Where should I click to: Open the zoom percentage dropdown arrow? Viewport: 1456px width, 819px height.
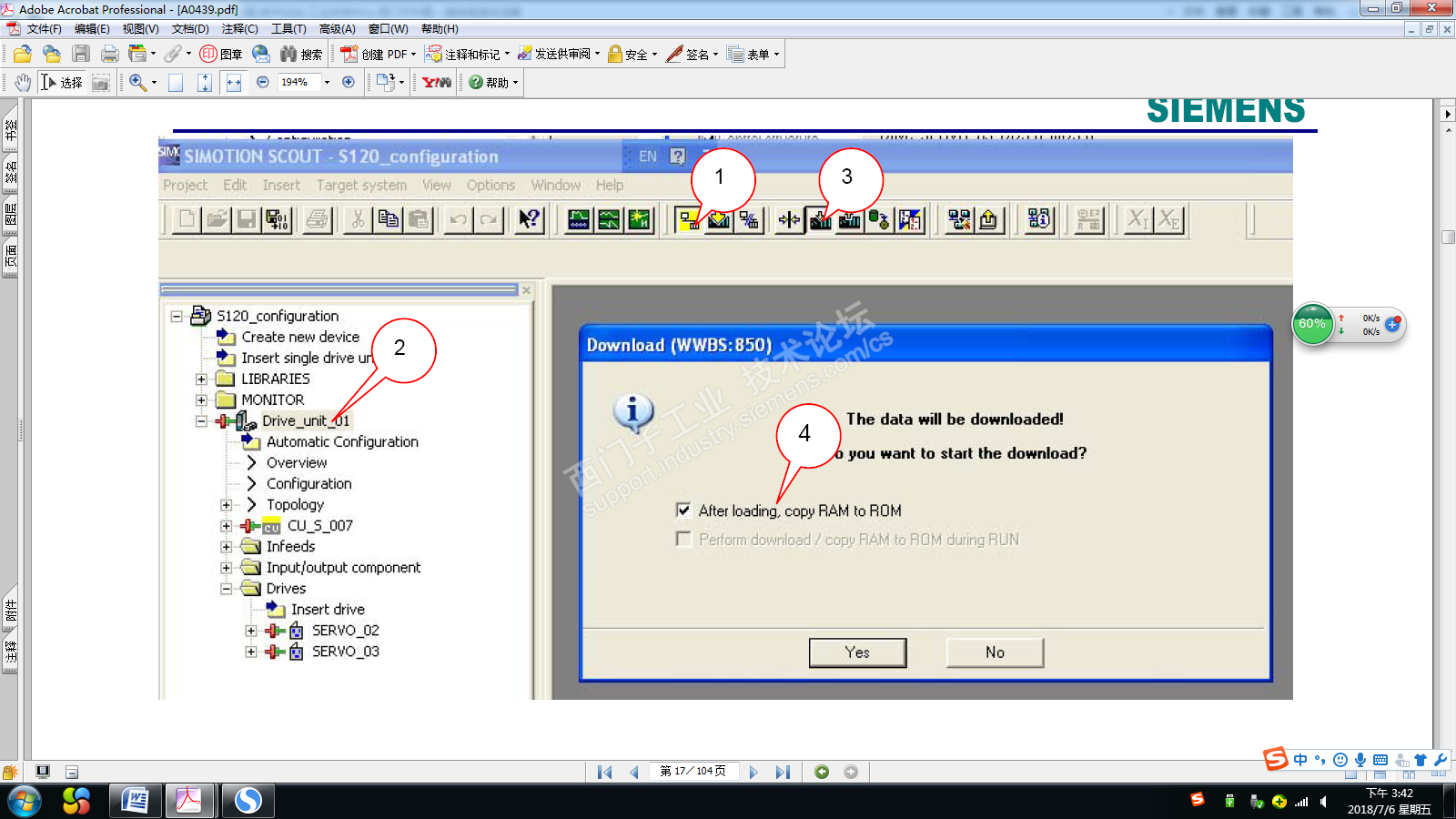coord(327,83)
